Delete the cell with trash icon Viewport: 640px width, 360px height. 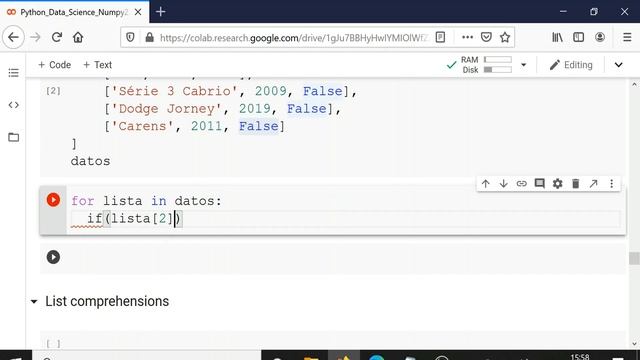(576, 184)
